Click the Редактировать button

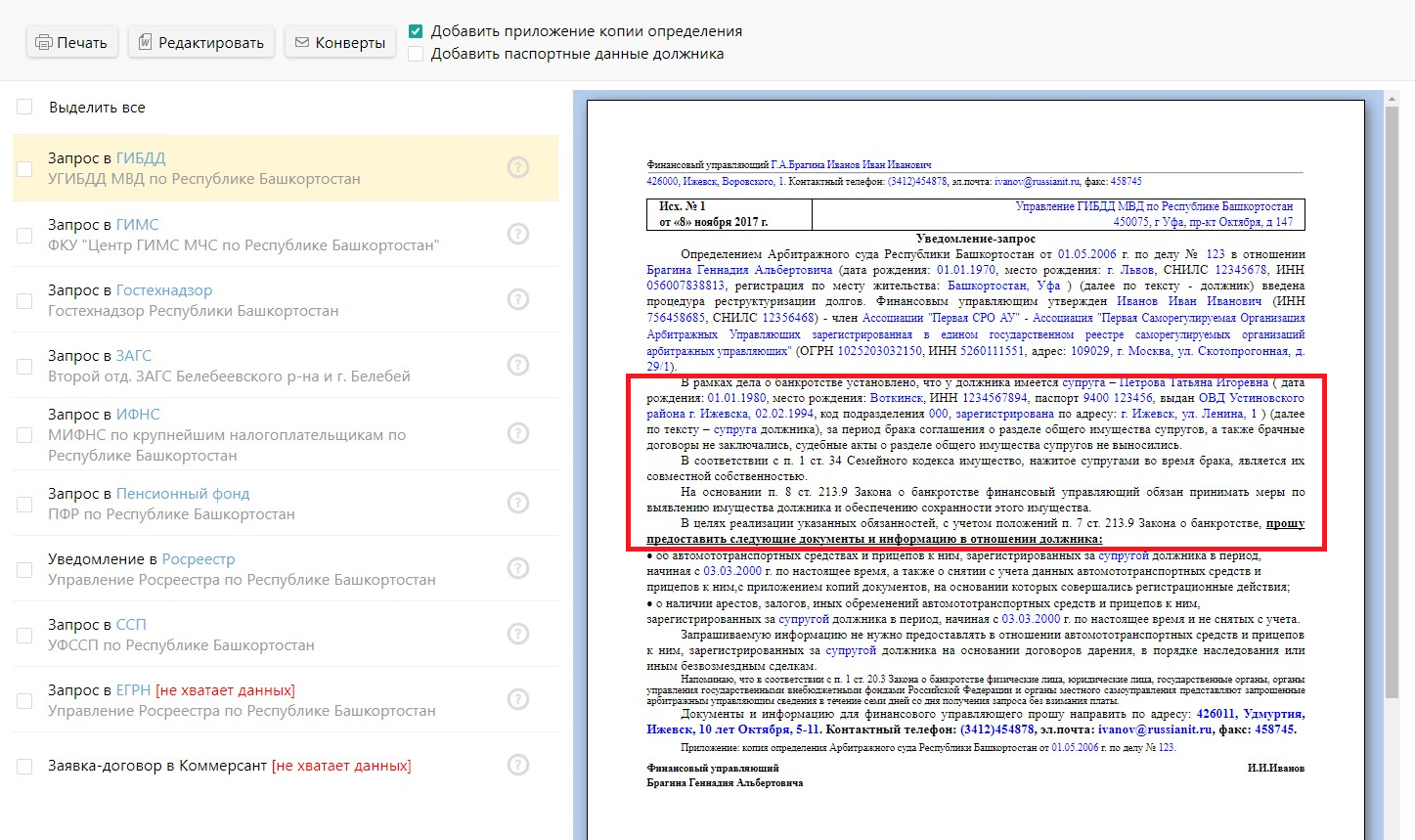point(201,43)
